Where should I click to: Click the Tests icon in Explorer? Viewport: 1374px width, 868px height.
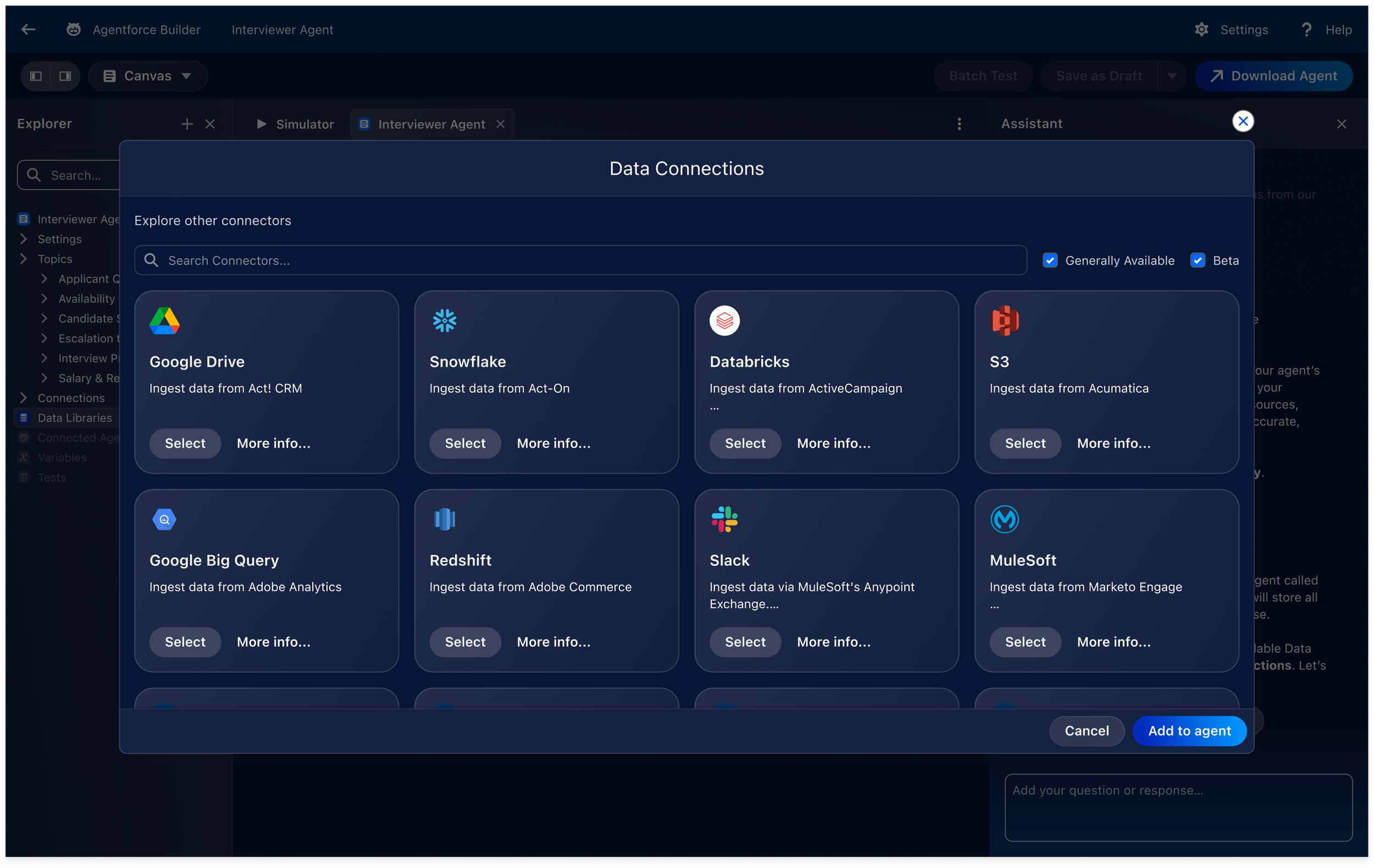coord(24,477)
